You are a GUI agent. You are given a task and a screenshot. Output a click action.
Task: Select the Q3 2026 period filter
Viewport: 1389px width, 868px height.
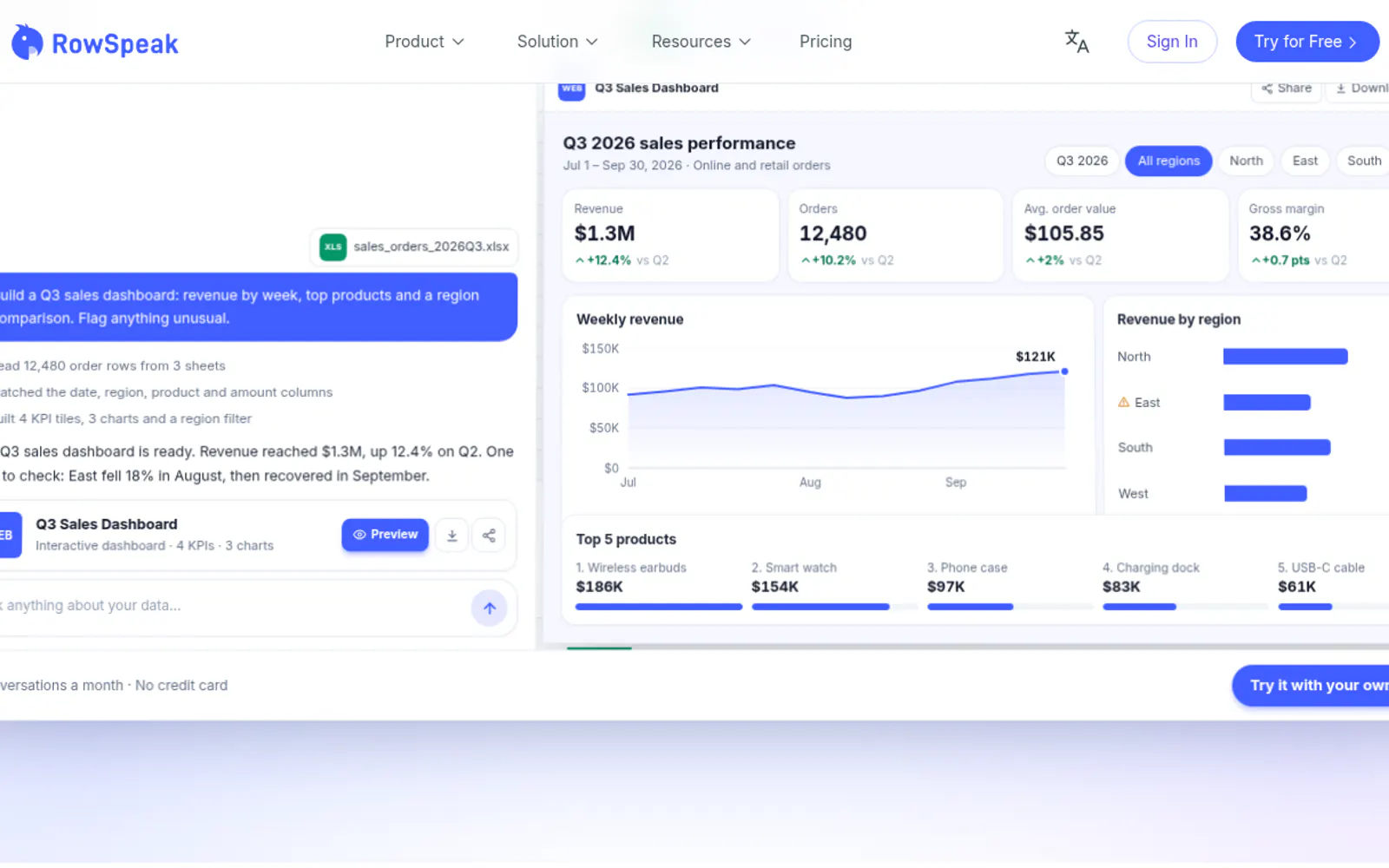[1082, 161]
